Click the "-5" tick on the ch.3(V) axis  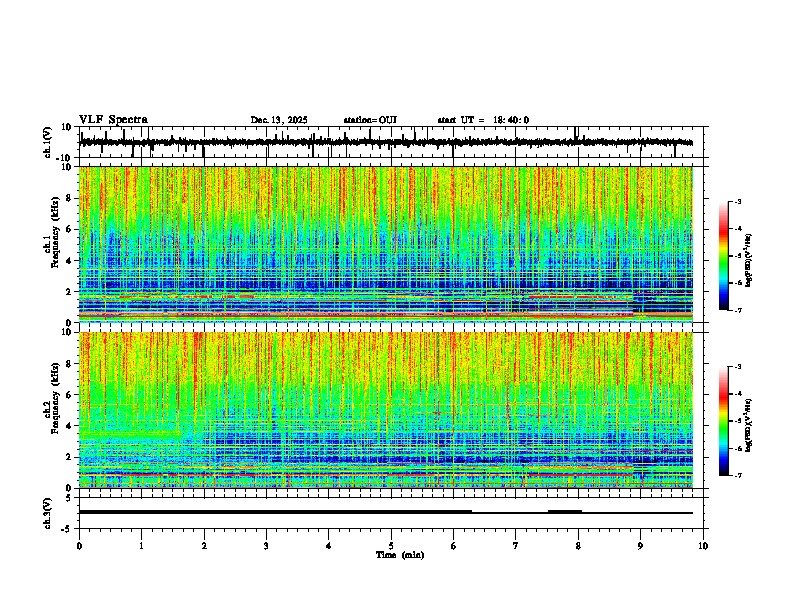(x=67, y=529)
